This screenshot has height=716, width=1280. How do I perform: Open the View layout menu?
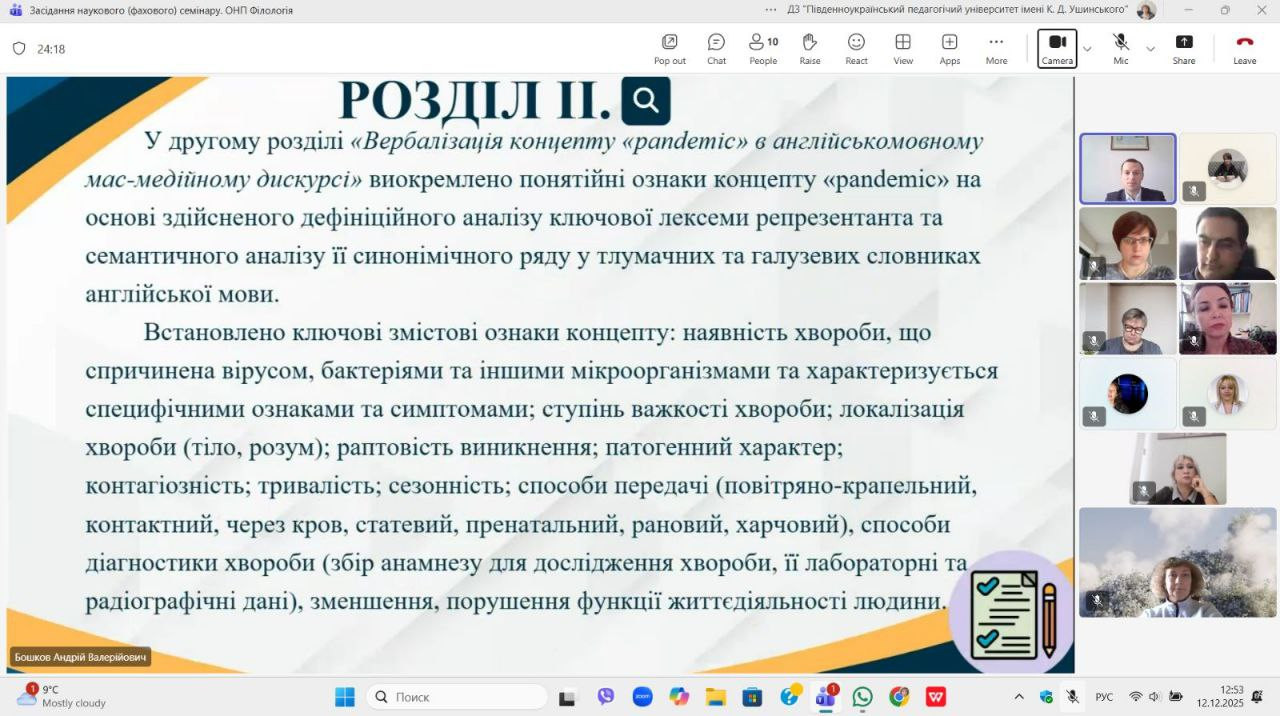point(903,48)
